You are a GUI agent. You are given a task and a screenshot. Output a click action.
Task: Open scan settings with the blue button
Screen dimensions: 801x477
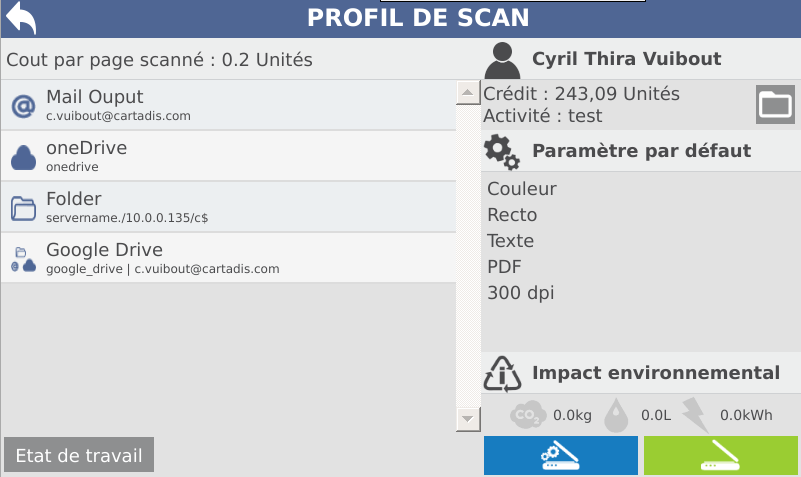560,455
